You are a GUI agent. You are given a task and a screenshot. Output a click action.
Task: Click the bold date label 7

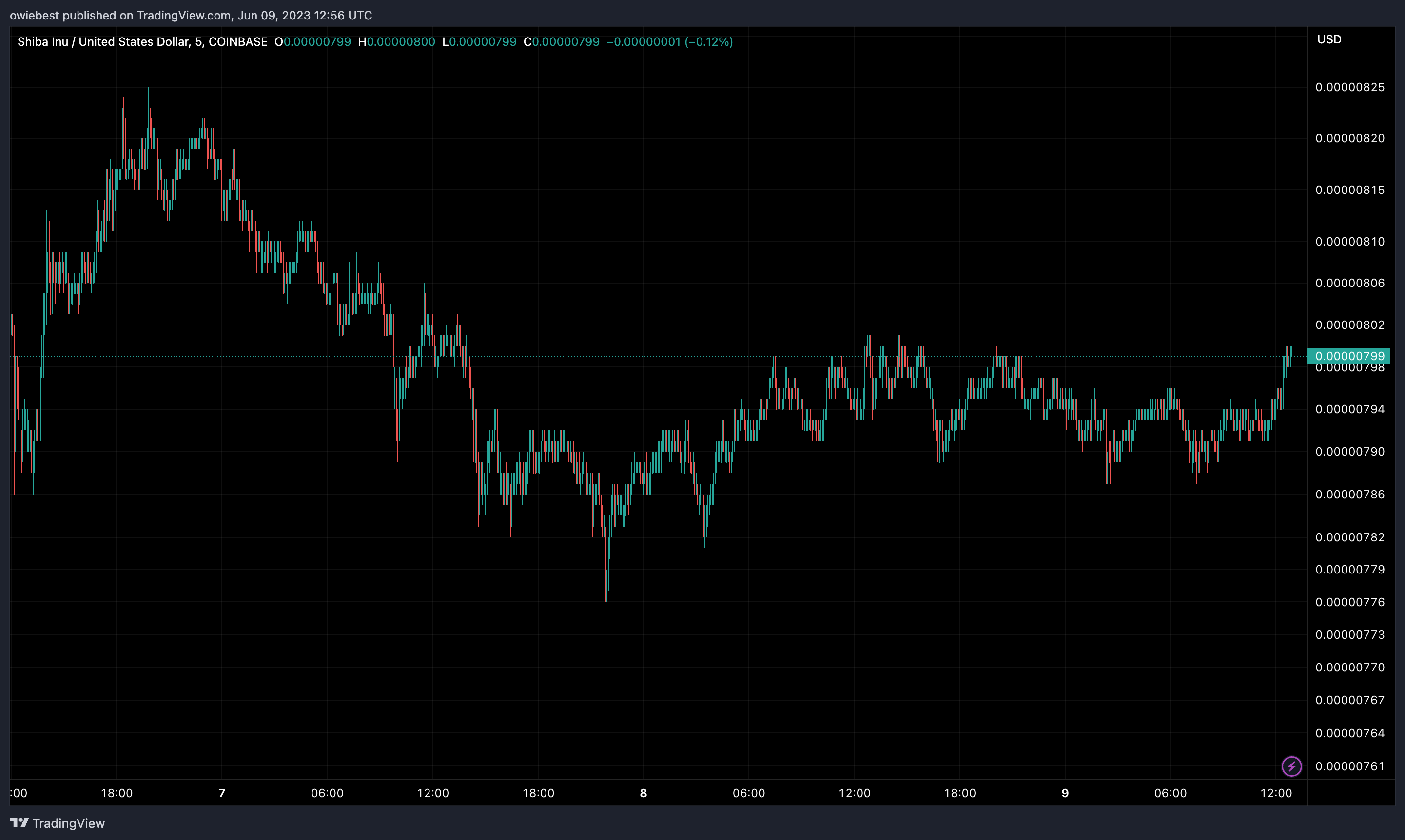pos(222,793)
